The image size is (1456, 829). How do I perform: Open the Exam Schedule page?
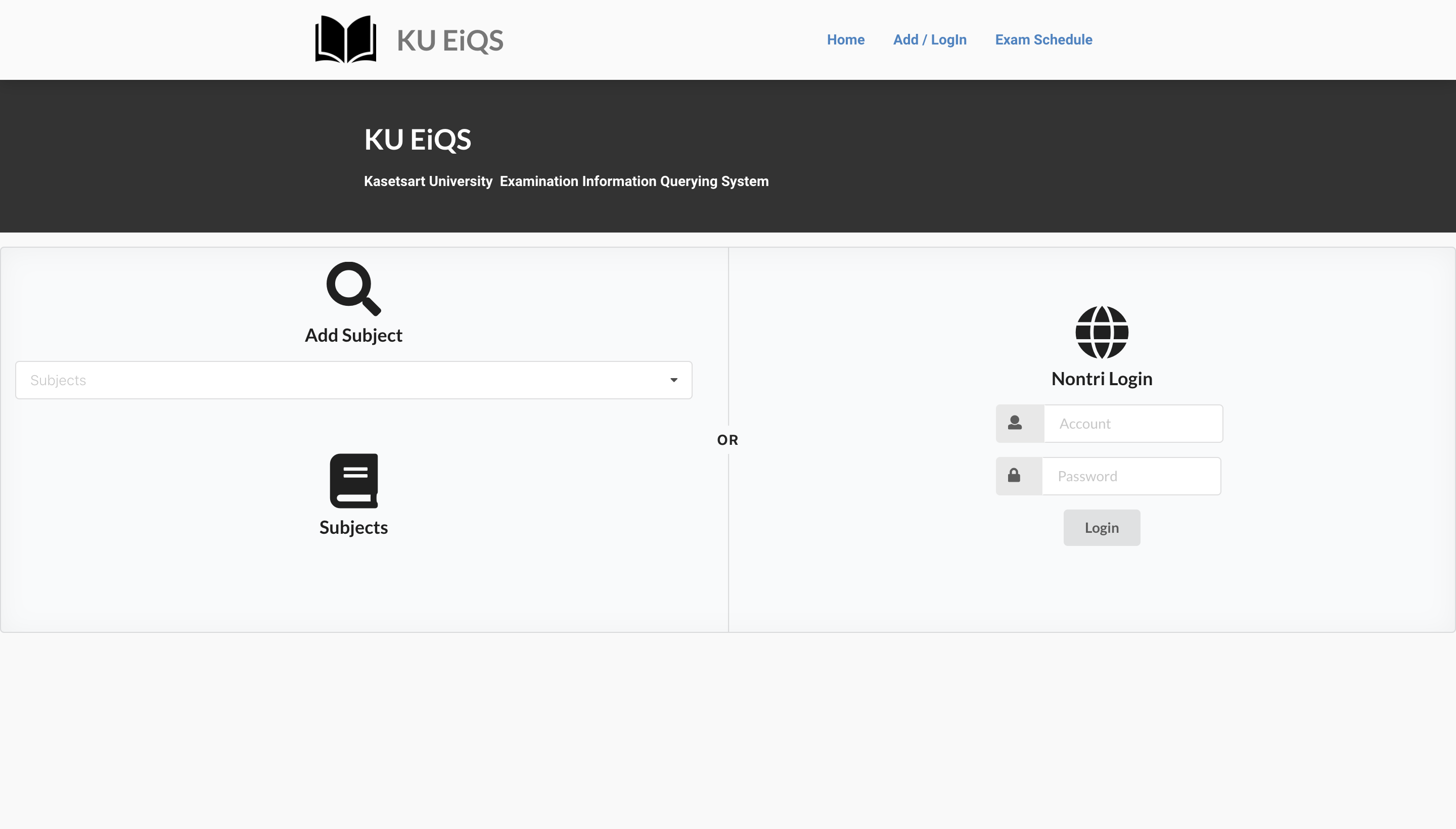tap(1043, 39)
